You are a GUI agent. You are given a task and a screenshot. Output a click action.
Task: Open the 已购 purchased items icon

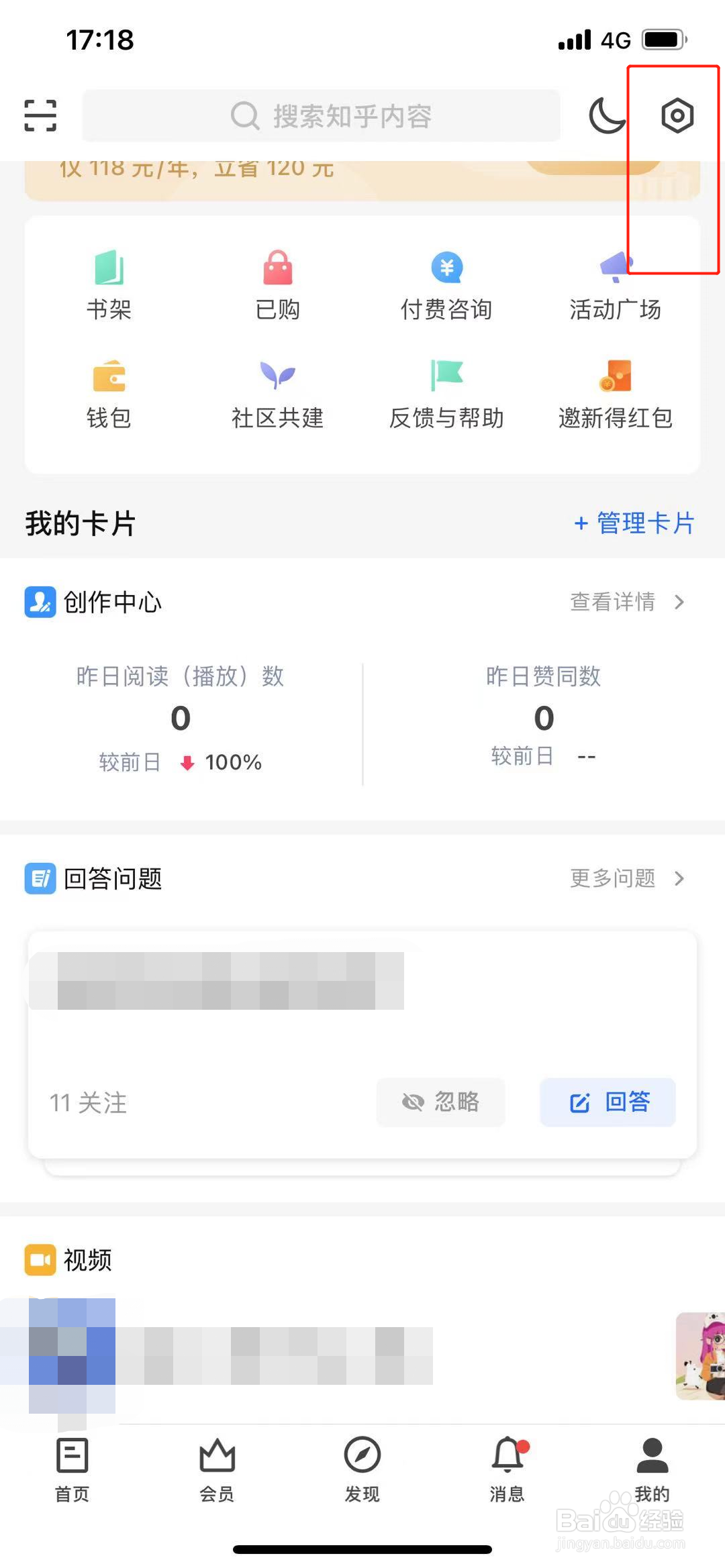click(278, 268)
